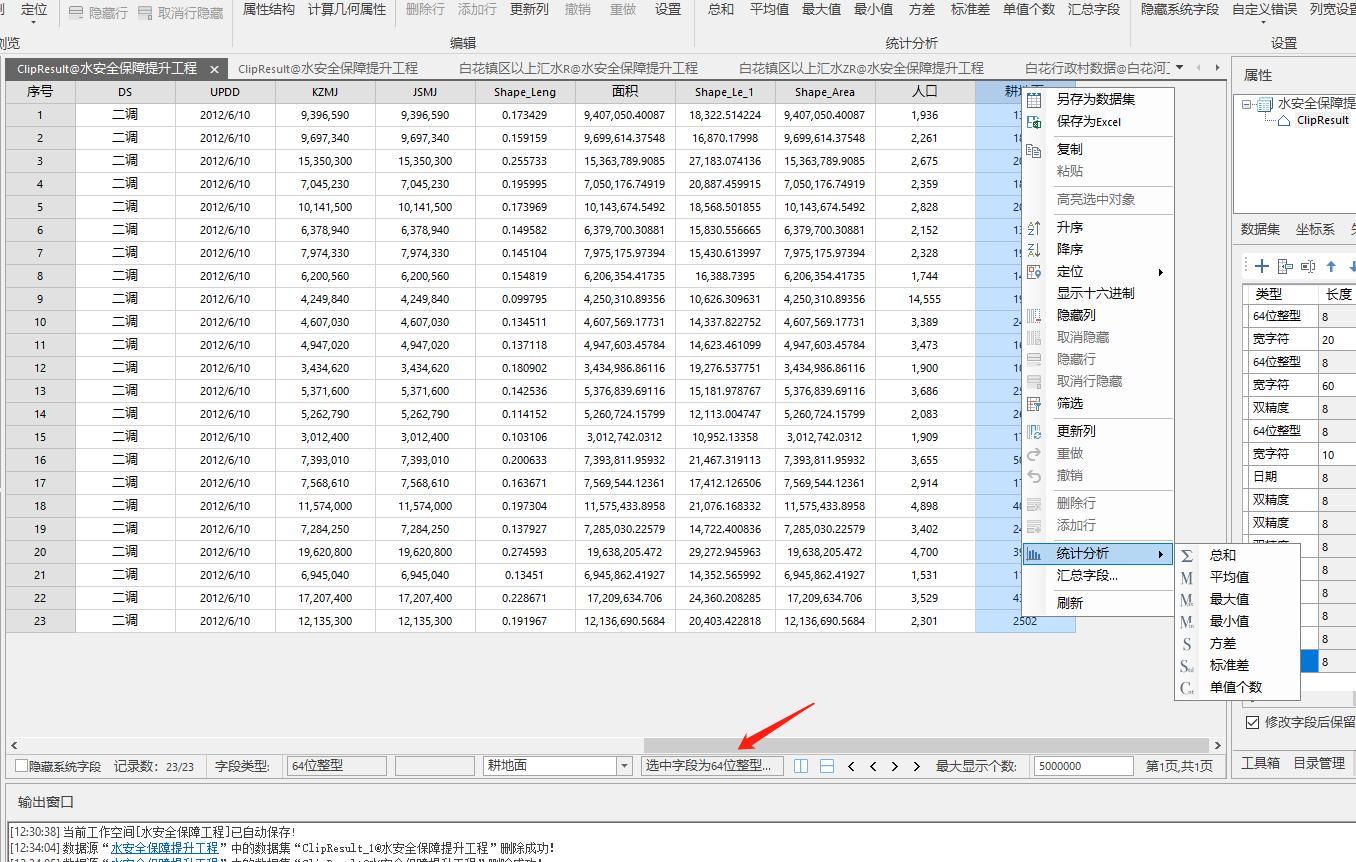The image size is (1356, 862).
Task: Click 隐藏系统字段 ribbon button
Action: [1180, 9]
